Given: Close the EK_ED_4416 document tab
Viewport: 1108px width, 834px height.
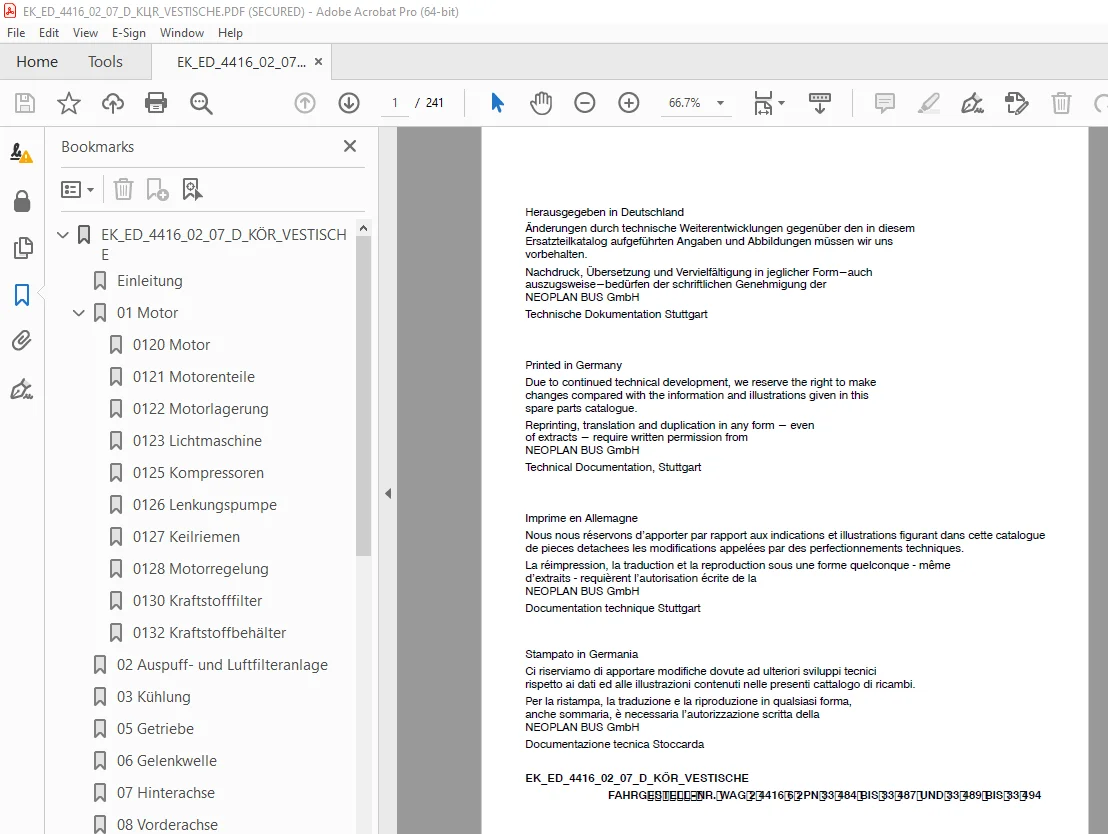Looking at the screenshot, I should 319,61.
